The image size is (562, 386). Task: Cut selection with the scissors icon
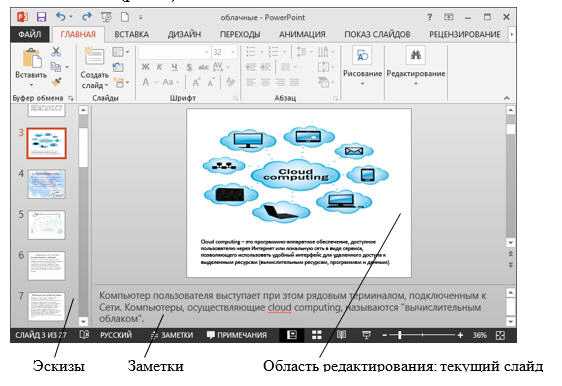point(56,52)
